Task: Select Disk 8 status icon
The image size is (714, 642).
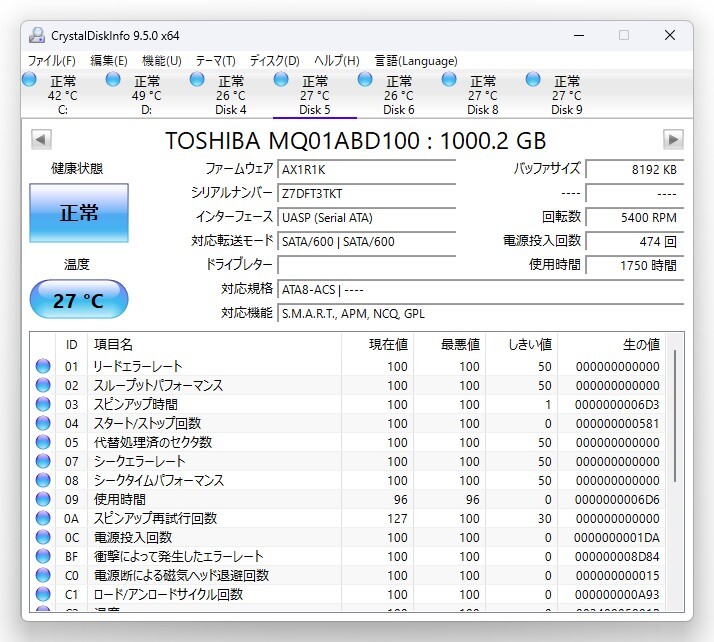Action: 449,79
